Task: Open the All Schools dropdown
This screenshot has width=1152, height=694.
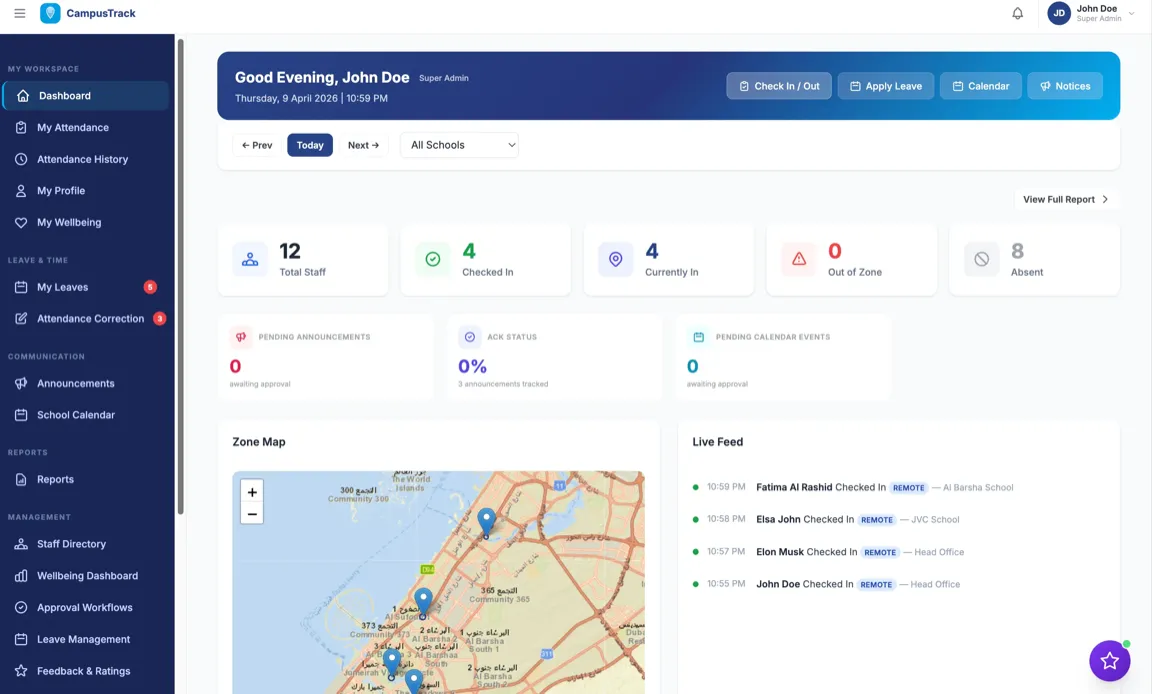Action: [x=459, y=145]
